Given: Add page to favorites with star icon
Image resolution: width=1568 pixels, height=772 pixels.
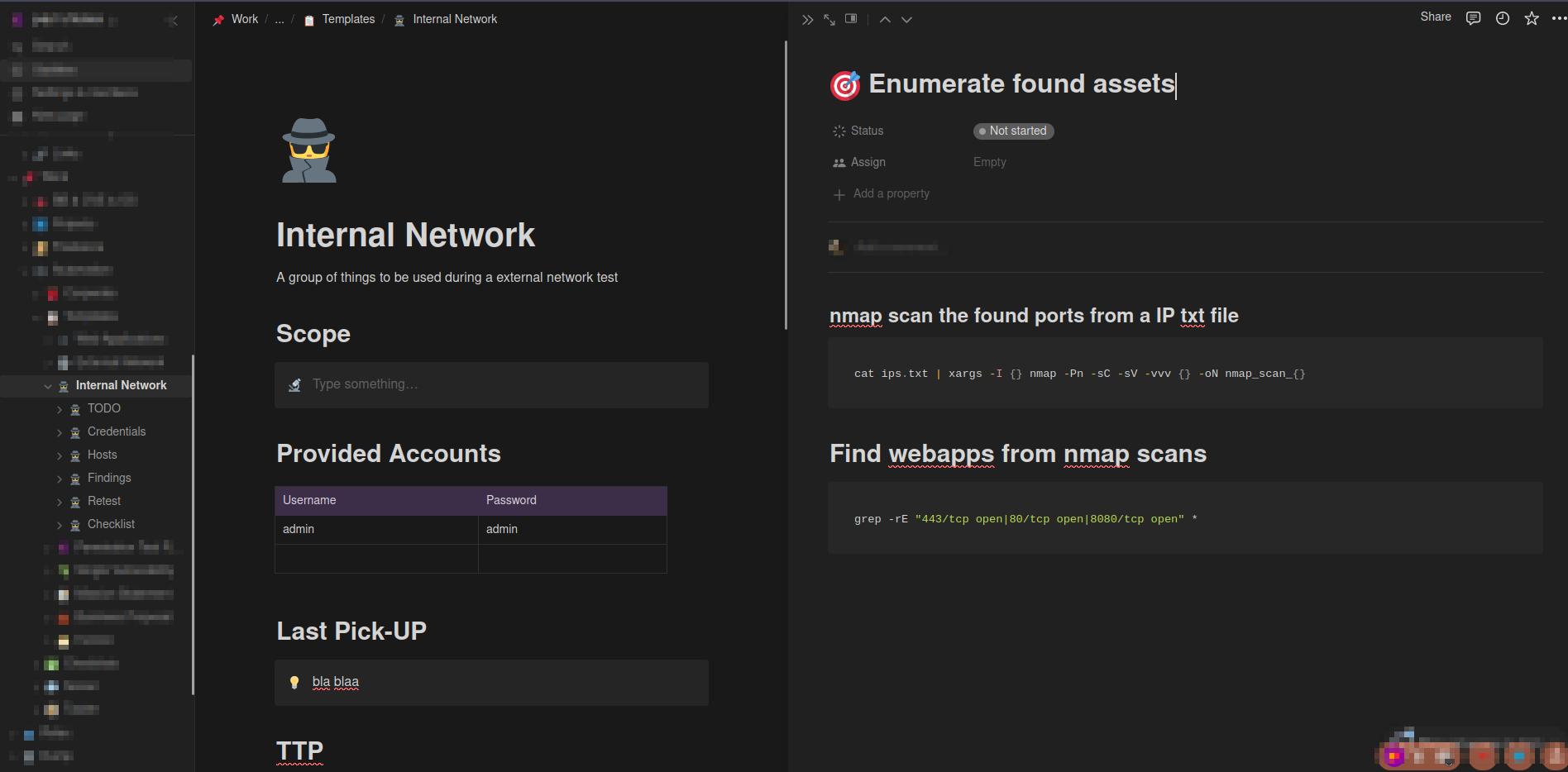Looking at the screenshot, I should (1532, 18).
